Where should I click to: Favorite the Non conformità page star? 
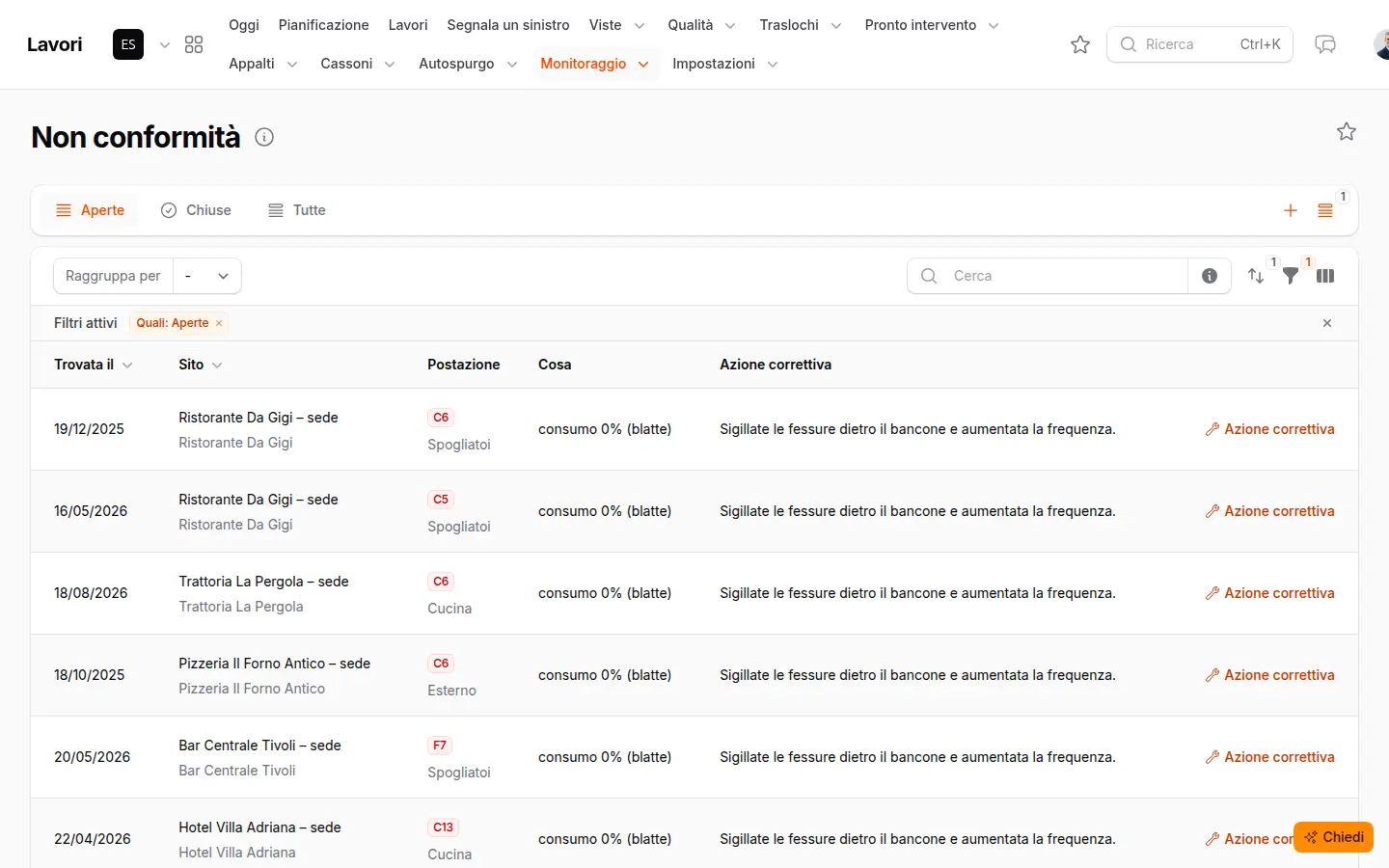[x=1347, y=131]
